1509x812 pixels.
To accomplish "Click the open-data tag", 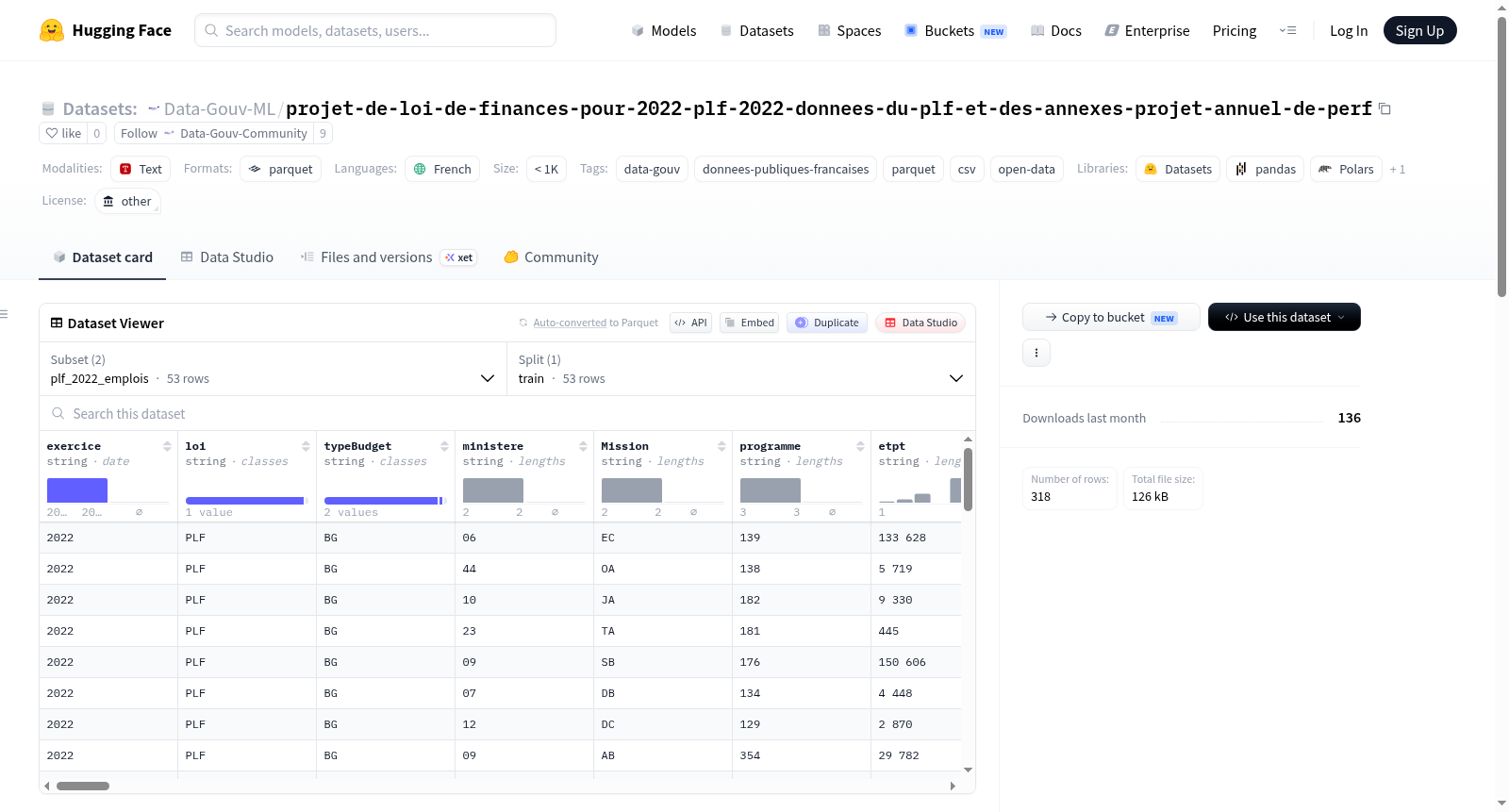I will pos(1026,169).
